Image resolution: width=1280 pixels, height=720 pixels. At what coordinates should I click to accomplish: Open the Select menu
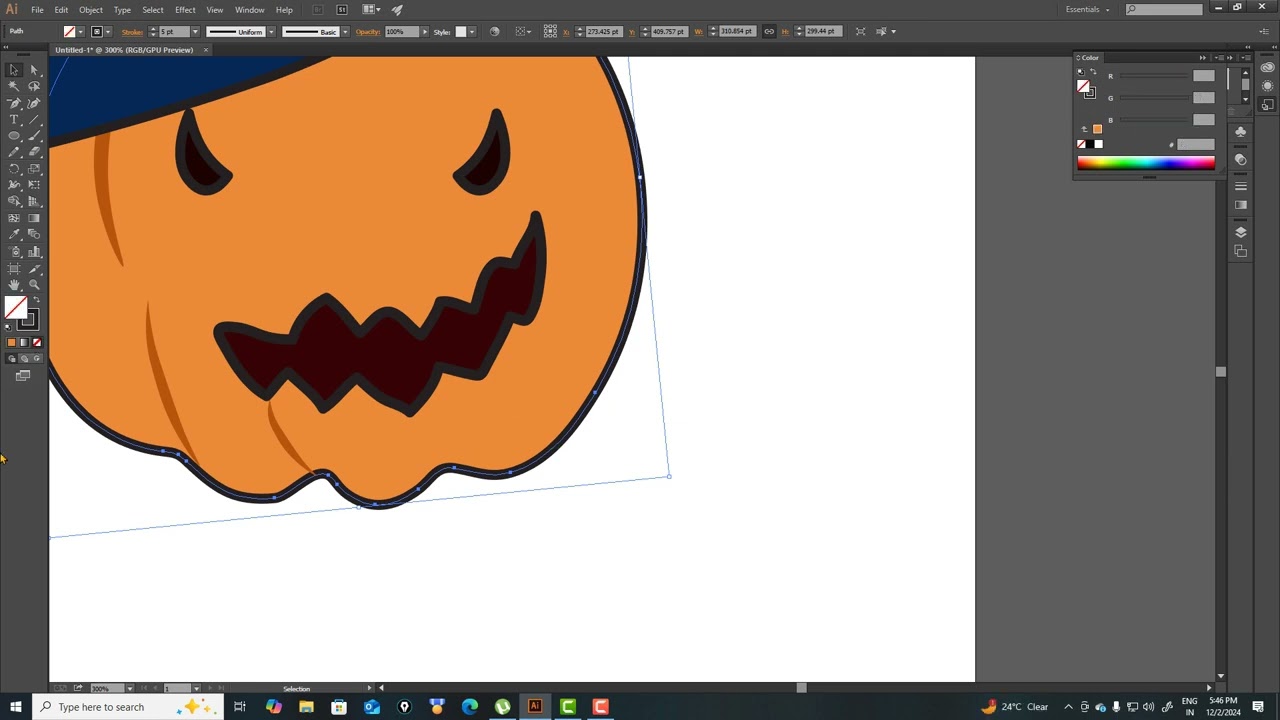pos(153,10)
